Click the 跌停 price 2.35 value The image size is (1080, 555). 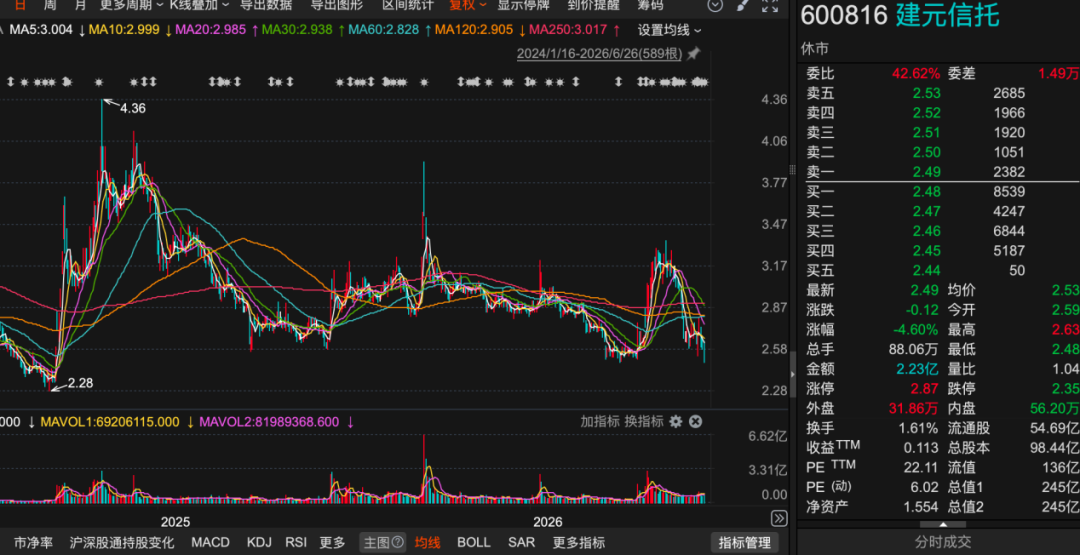coord(1066,388)
